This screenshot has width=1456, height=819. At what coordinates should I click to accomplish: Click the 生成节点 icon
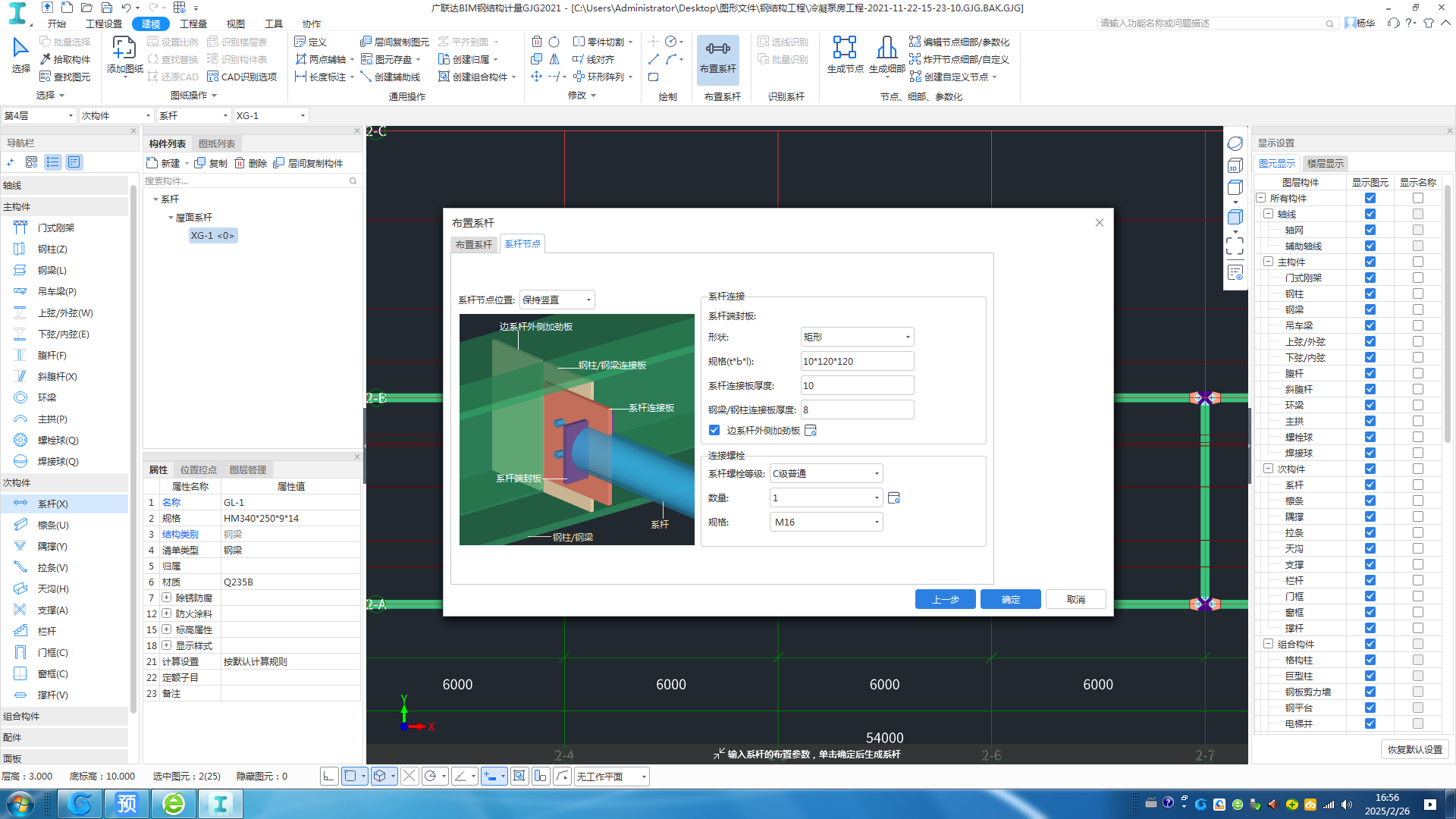click(845, 55)
